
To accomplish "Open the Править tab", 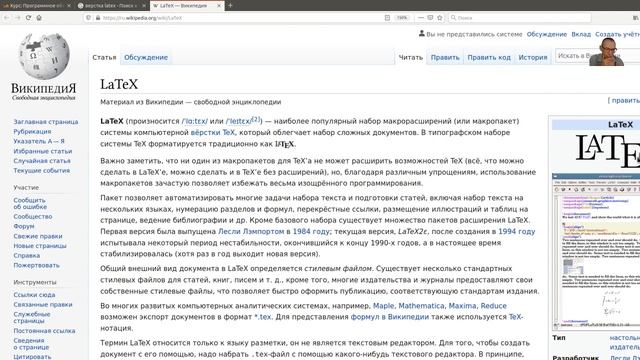I will 445,57.
